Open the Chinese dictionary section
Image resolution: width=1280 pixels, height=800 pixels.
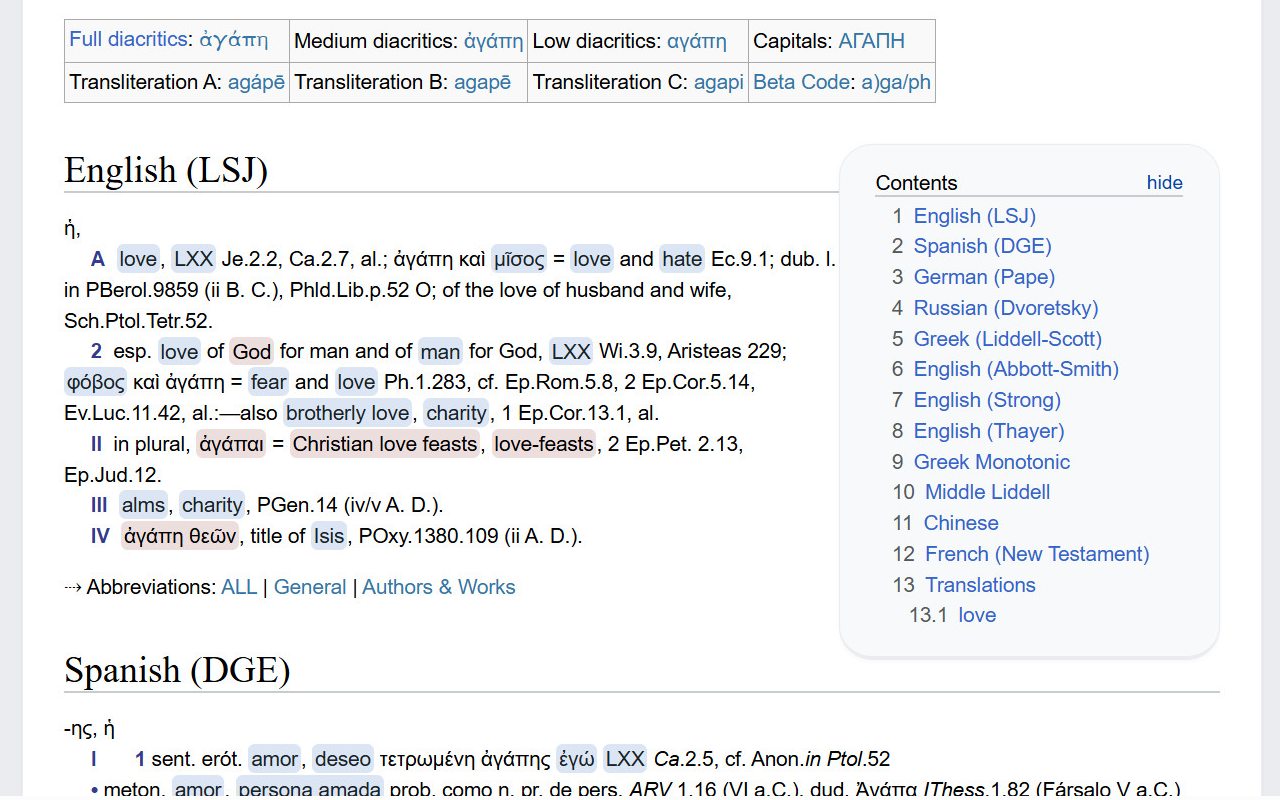click(x=960, y=523)
